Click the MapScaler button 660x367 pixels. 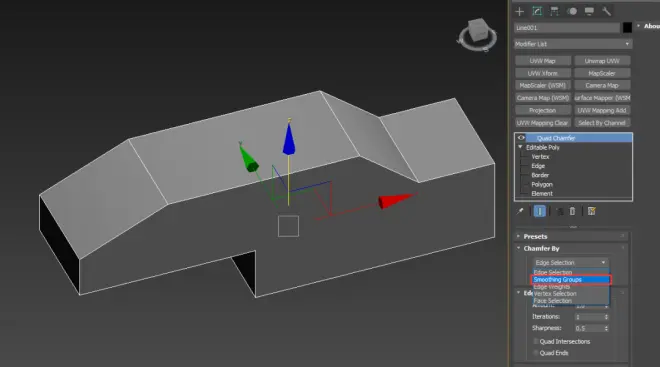click(x=602, y=73)
